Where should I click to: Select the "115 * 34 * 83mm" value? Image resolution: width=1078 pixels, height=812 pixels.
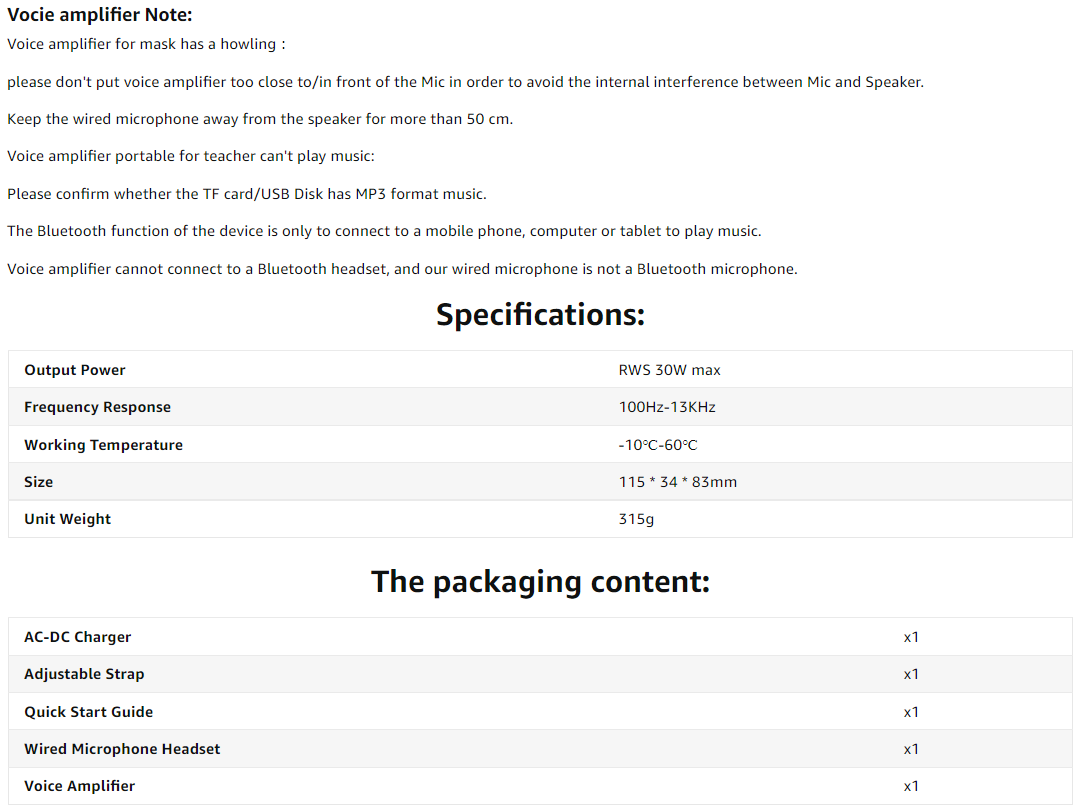[x=677, y=482]
